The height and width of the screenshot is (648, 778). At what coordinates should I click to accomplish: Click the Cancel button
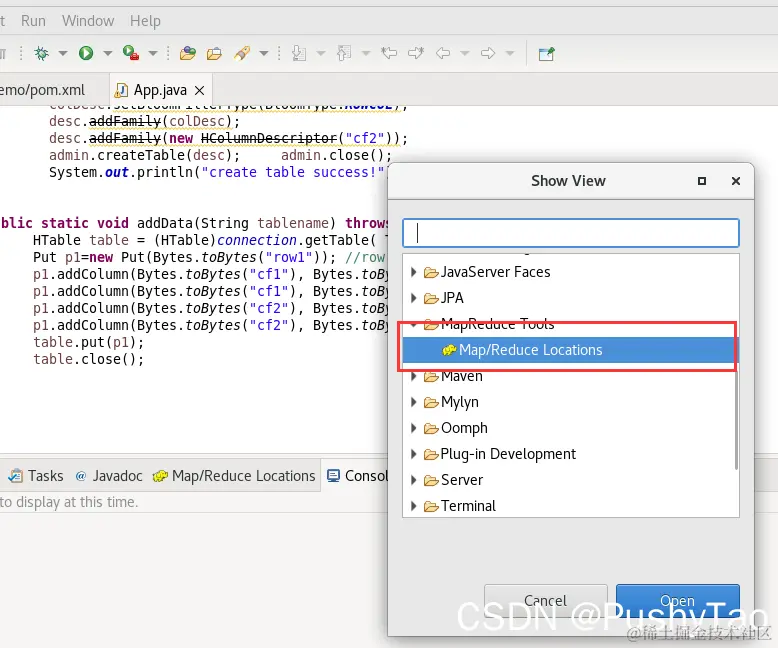pyautogui.click(x=546, y=601)
